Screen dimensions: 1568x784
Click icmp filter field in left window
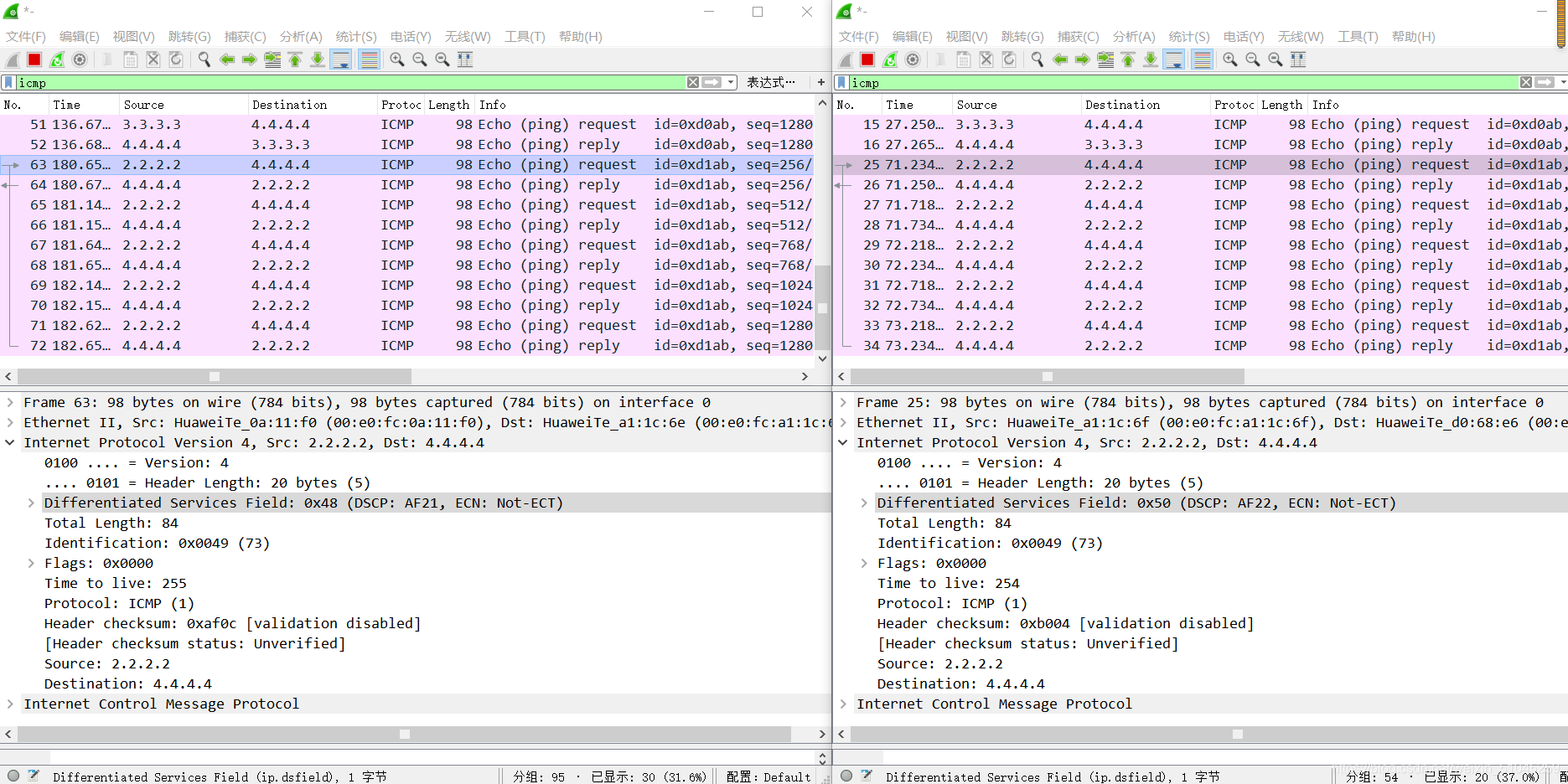(350, 82)
